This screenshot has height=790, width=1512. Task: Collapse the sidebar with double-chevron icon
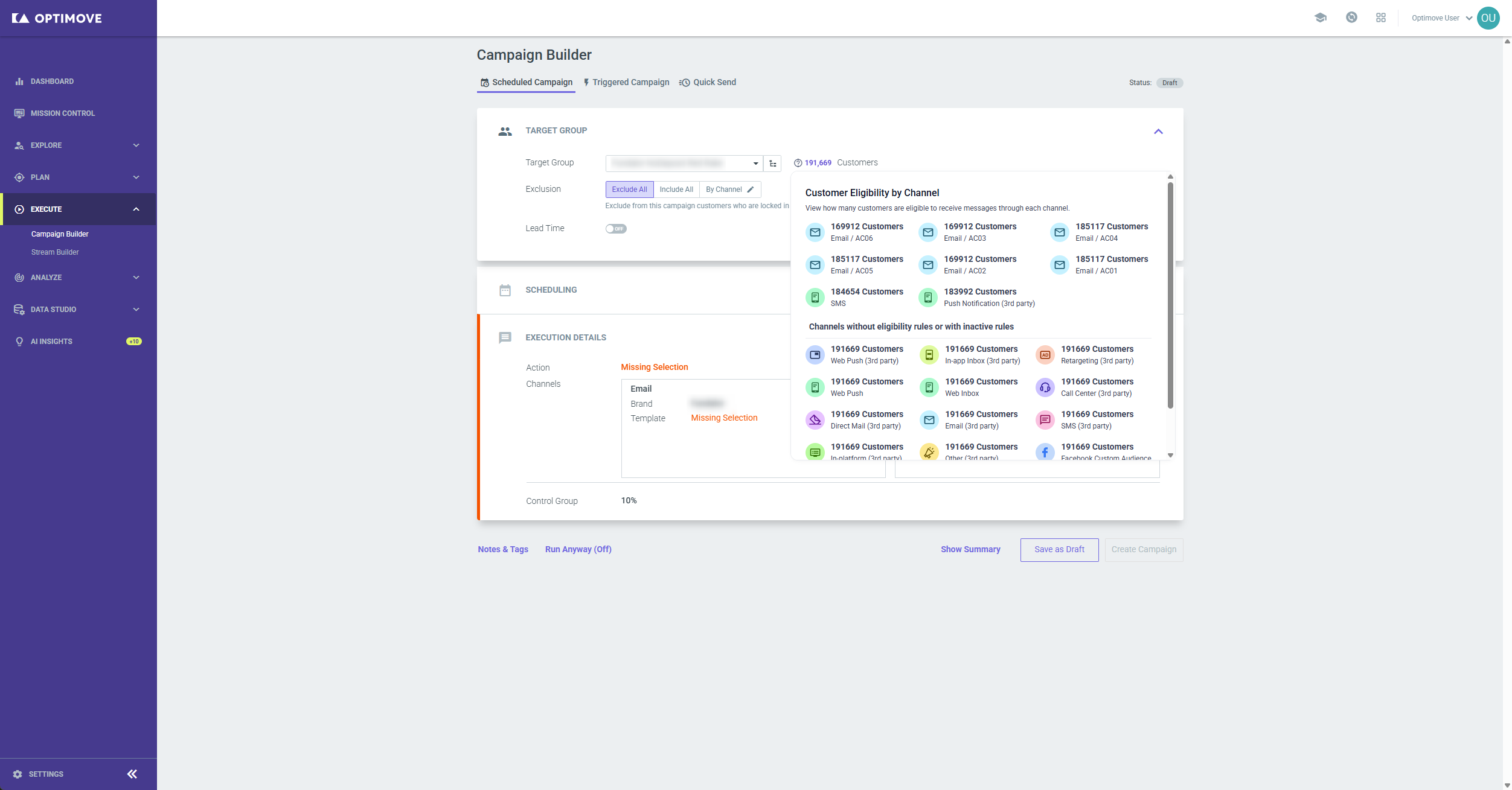[132, 774]
